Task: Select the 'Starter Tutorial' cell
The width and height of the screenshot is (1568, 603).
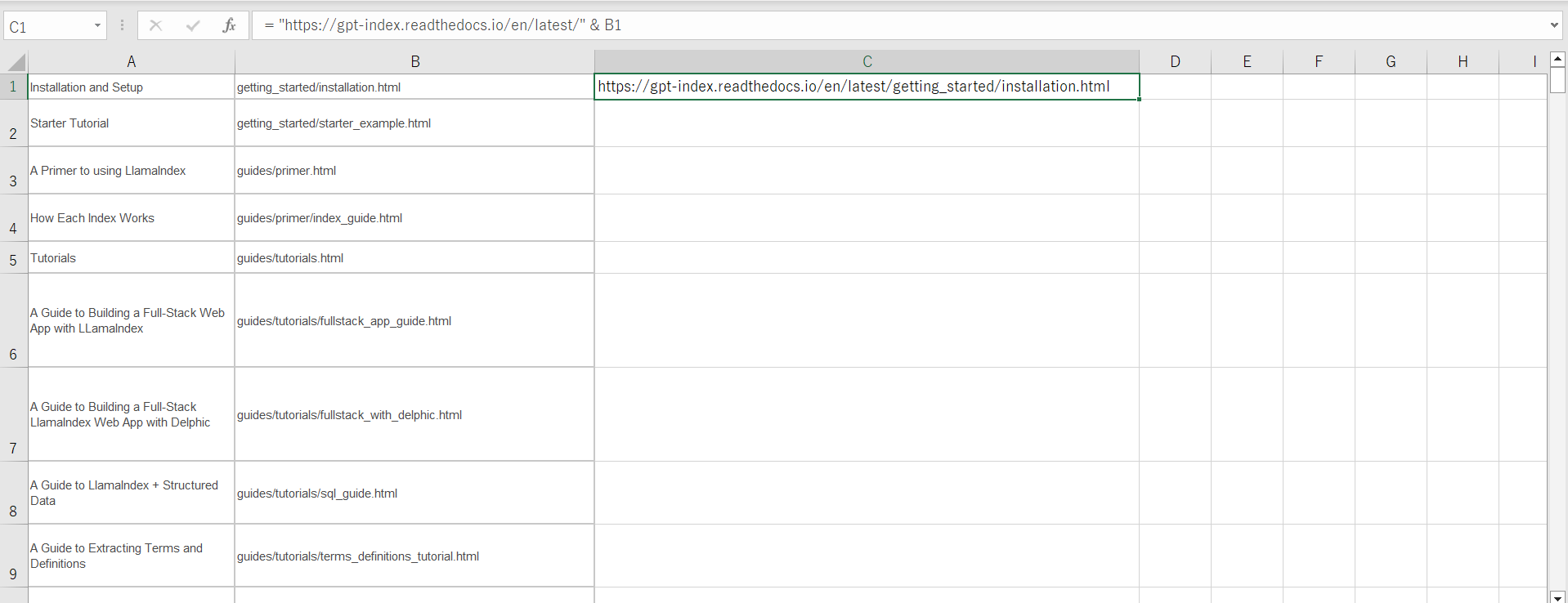Action: pos(131,123)
